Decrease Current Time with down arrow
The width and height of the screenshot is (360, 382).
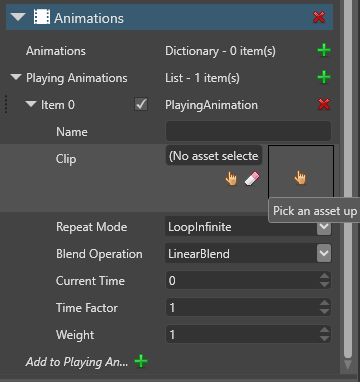pyautogui.click(x=324, y=285)
